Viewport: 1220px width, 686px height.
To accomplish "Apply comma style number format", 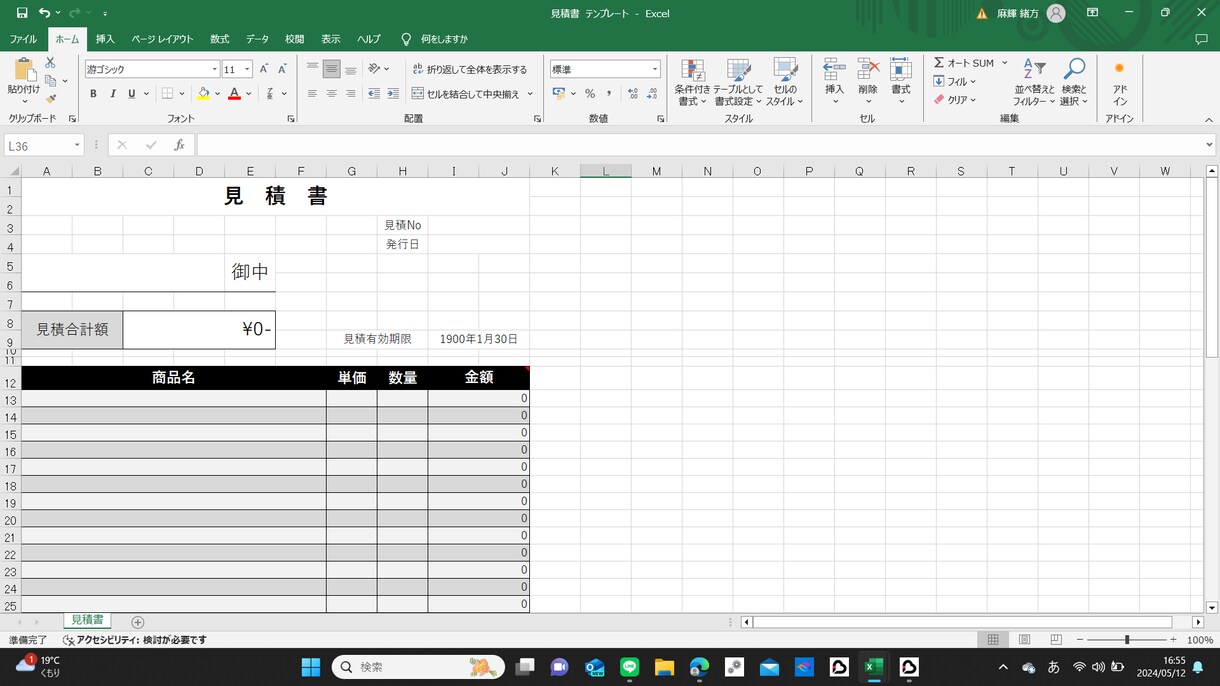I will (x=609, y=94).
